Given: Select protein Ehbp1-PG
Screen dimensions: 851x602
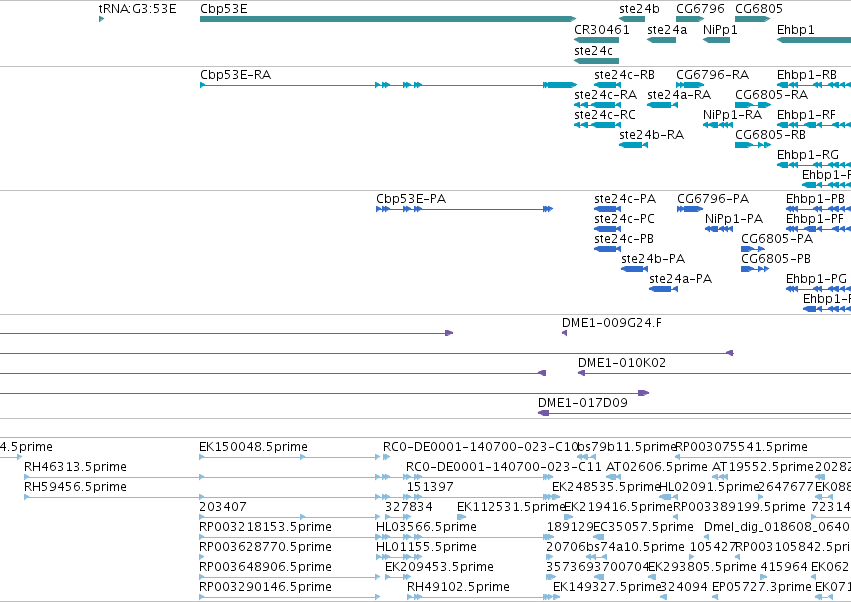Looking at the screenshot, I should (x=818, y=289).
